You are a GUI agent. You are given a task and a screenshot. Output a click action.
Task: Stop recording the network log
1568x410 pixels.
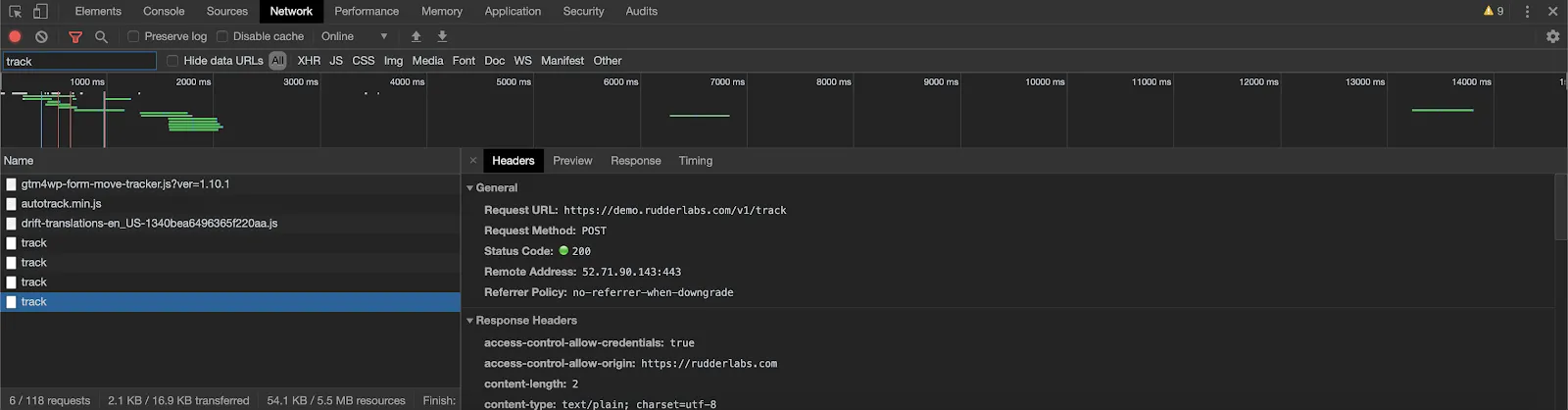pos(15,36)
